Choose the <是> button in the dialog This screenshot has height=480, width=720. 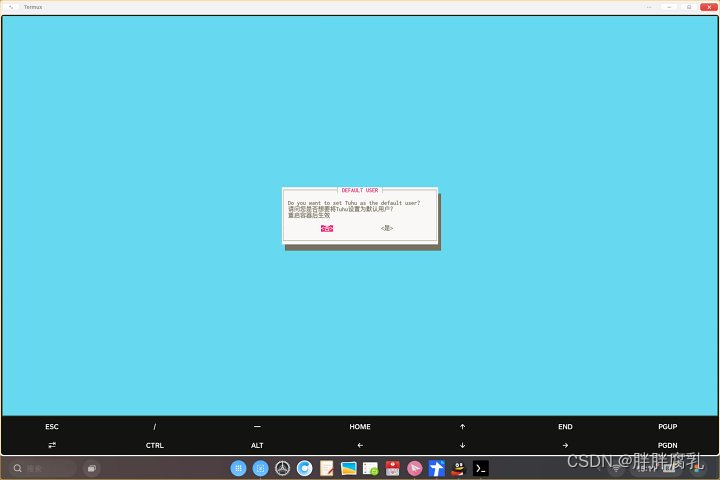(387, 228)
